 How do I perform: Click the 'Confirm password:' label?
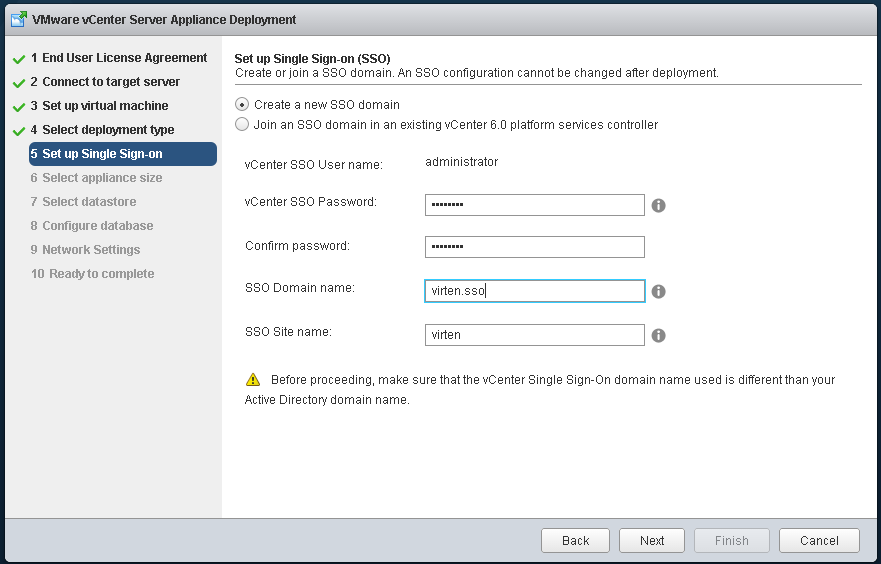(297, 246)
